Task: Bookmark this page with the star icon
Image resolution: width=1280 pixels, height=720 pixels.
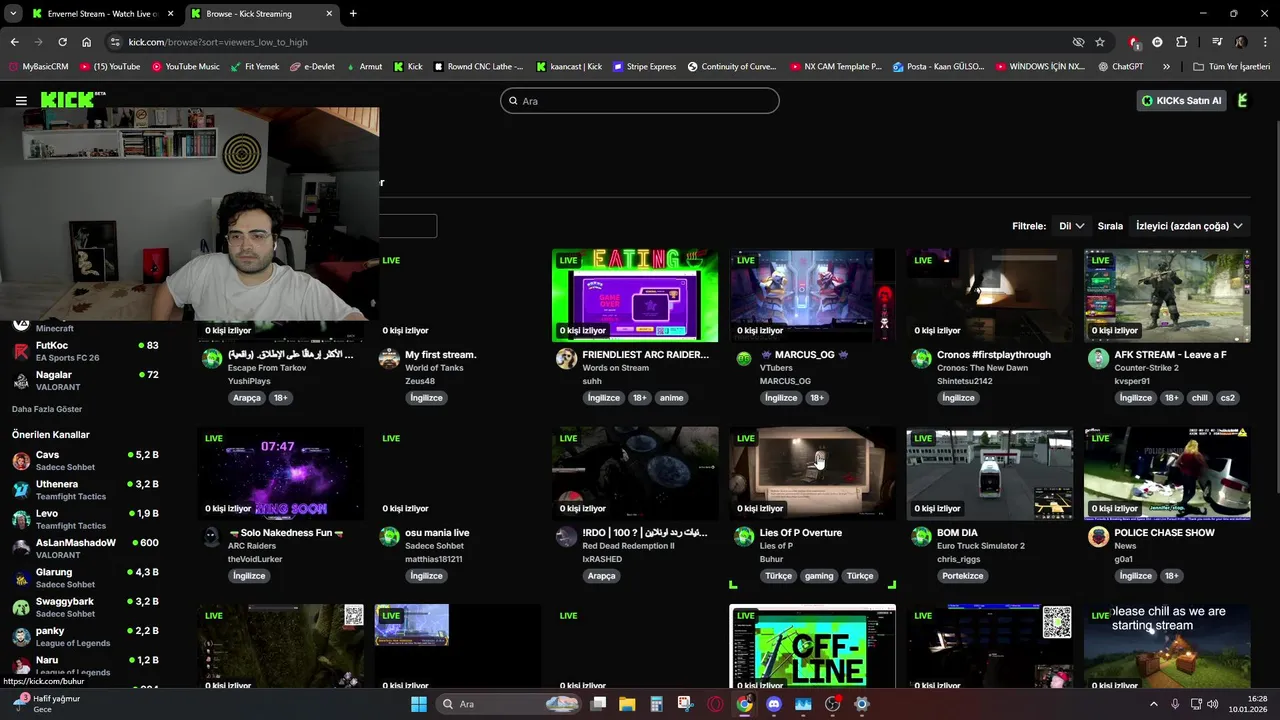Action: pyautogui.click(x=1100, y=42)
